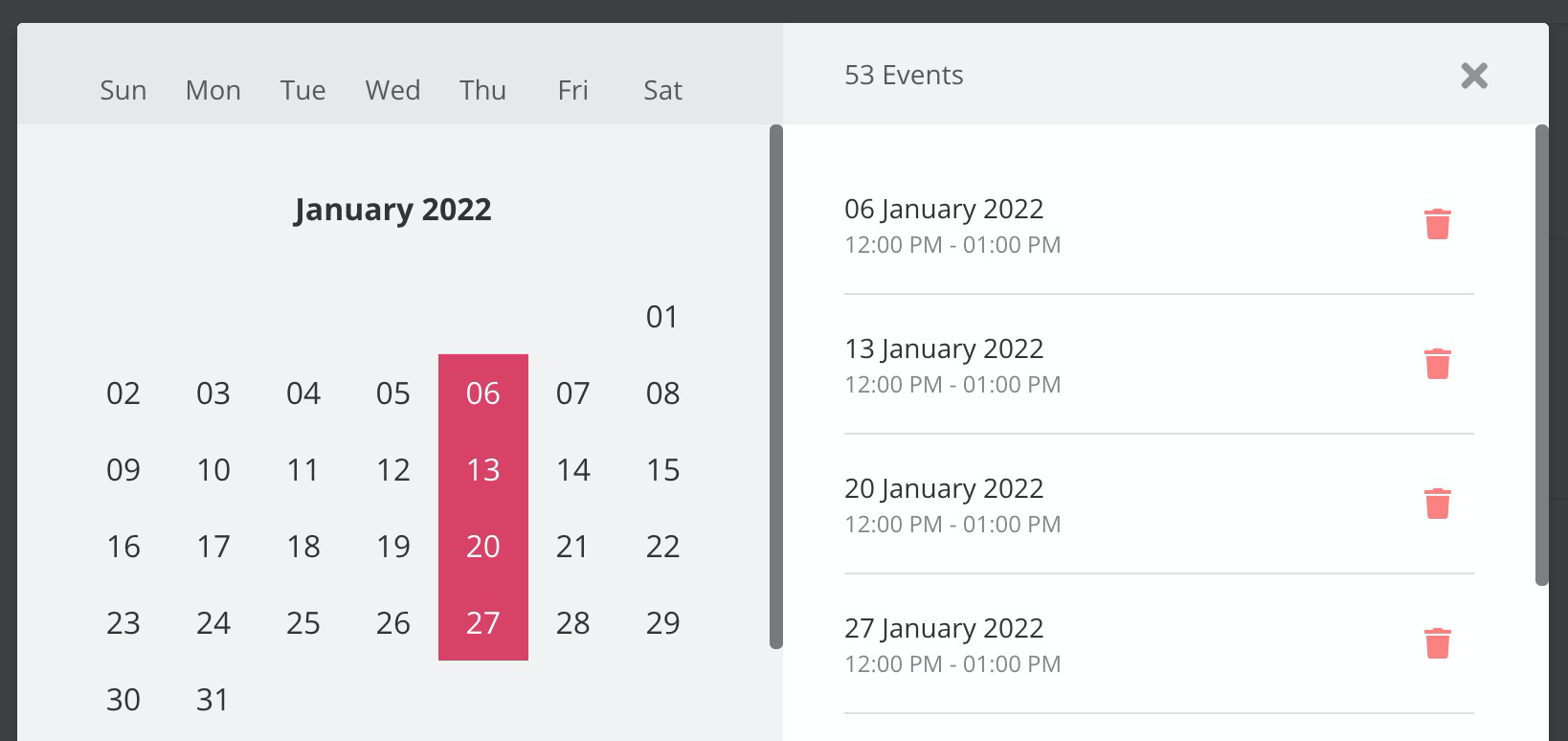The width and height of the screenshot is (1568, 741).
Task: Select January 15 on the calendar
Action: click(x=661, y=470)
